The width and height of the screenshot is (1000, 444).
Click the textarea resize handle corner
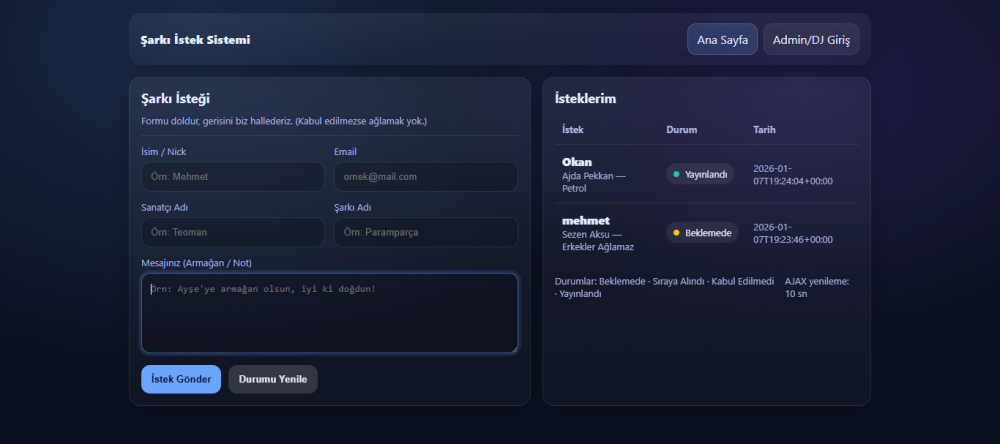[x=513, y=349]
